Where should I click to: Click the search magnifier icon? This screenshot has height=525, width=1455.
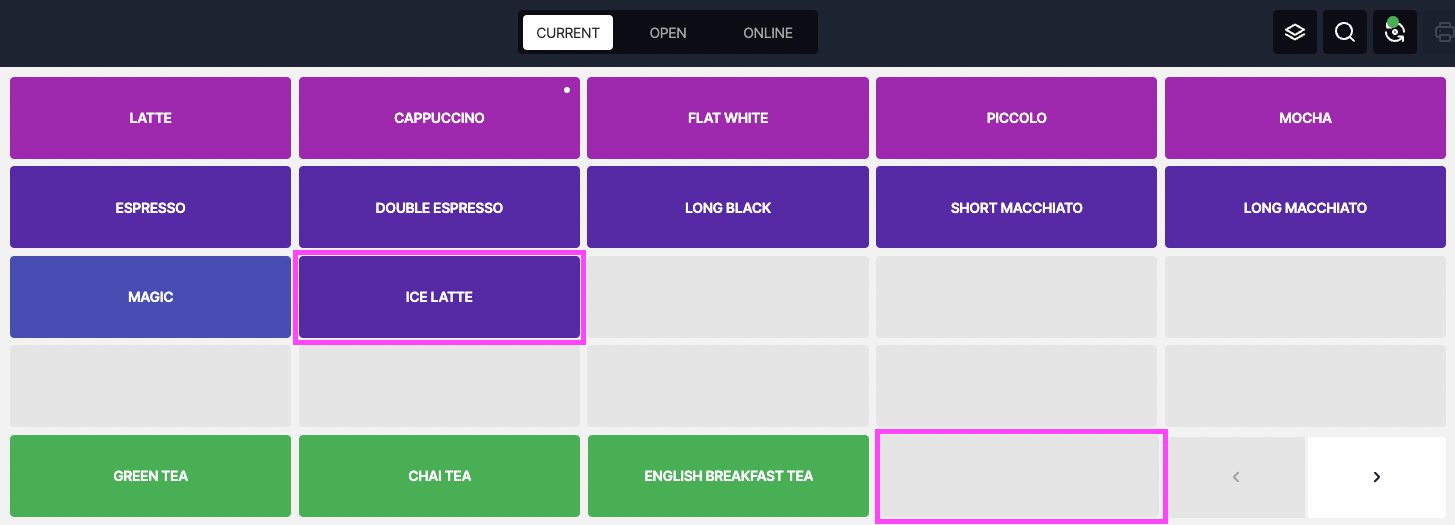point(1345,32)
